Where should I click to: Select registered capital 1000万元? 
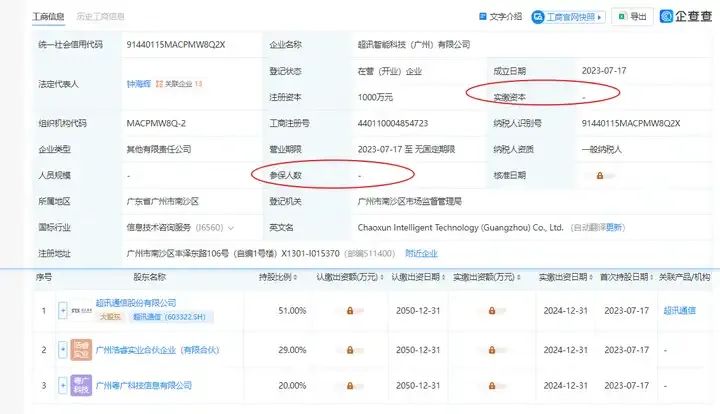tap(375, 97)
